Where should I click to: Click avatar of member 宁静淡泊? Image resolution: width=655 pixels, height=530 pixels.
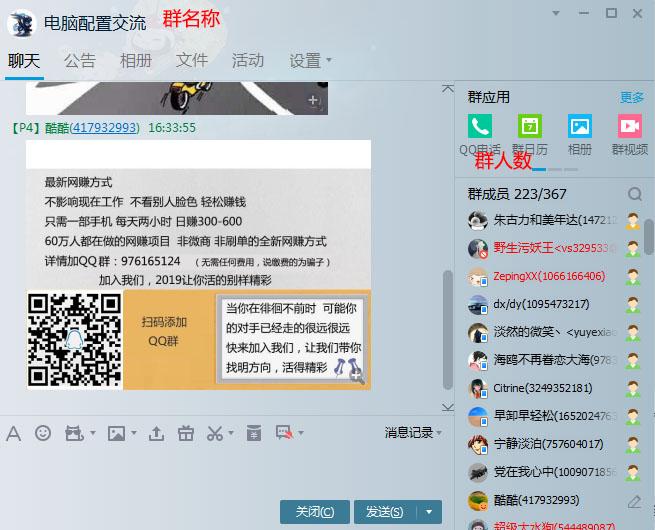click(478, 444)
